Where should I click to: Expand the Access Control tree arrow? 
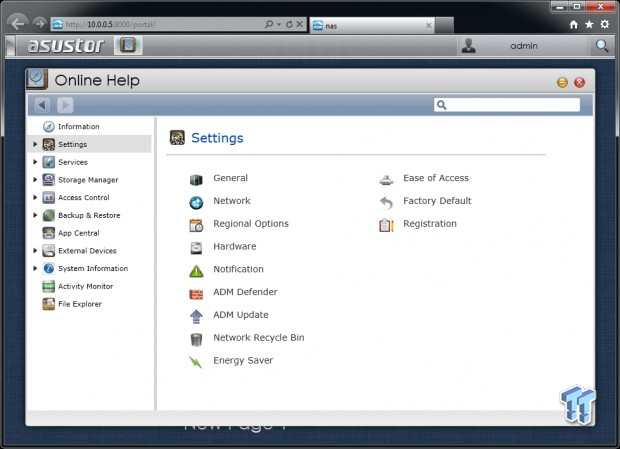[35, 197]
